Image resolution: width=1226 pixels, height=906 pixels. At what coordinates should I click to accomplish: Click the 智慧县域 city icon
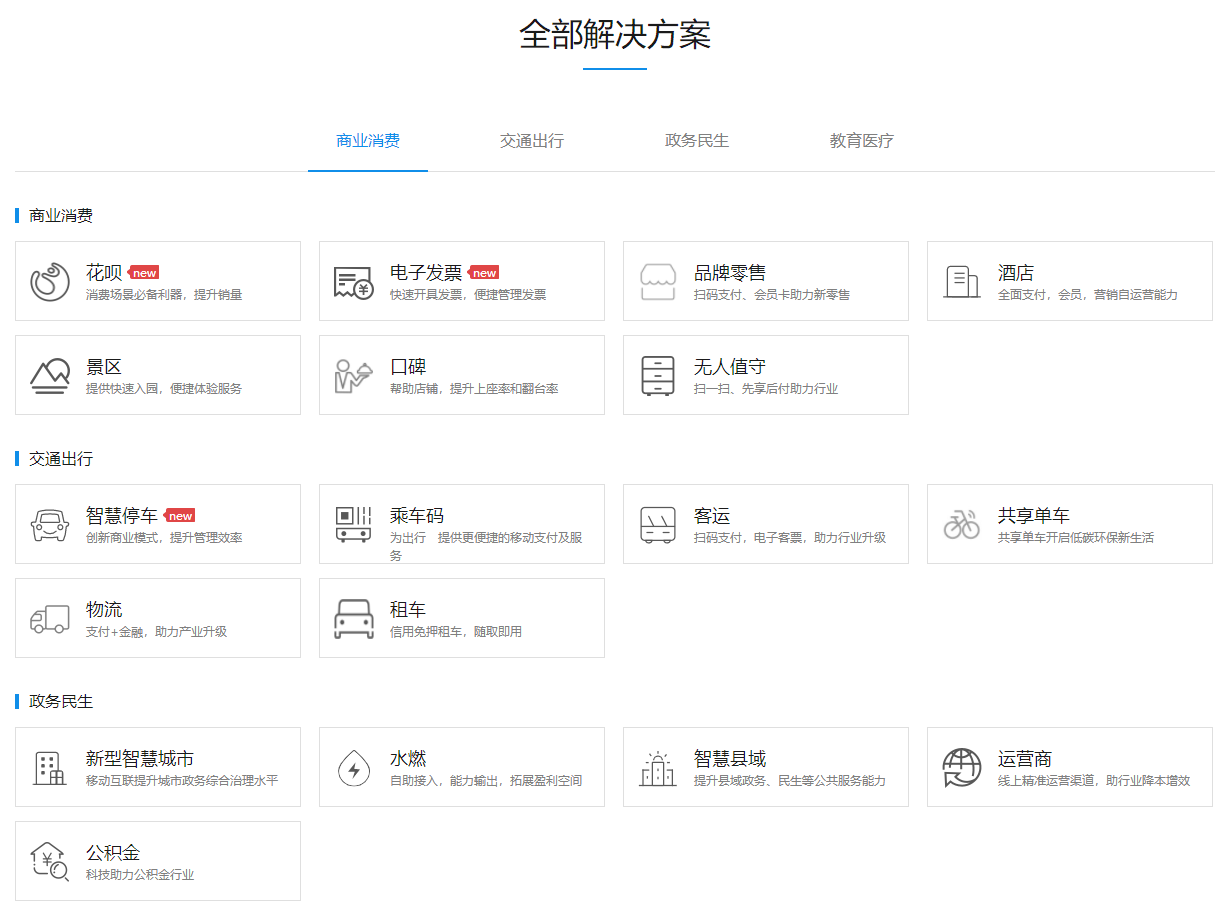click(x=658, y=768)
